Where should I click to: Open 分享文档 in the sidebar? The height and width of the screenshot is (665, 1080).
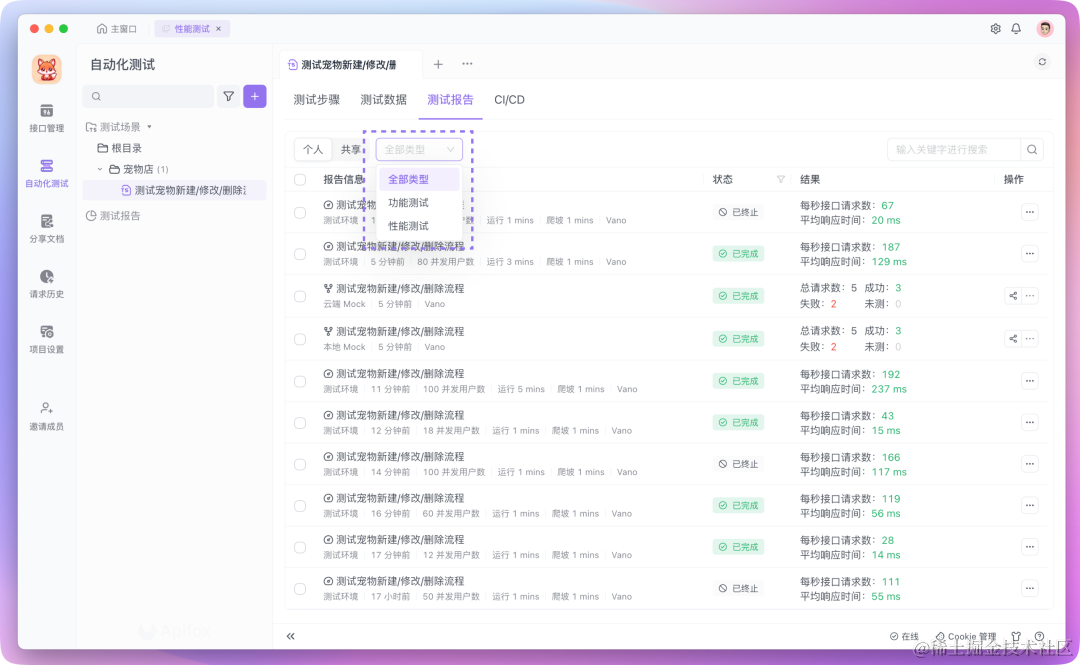46,228
